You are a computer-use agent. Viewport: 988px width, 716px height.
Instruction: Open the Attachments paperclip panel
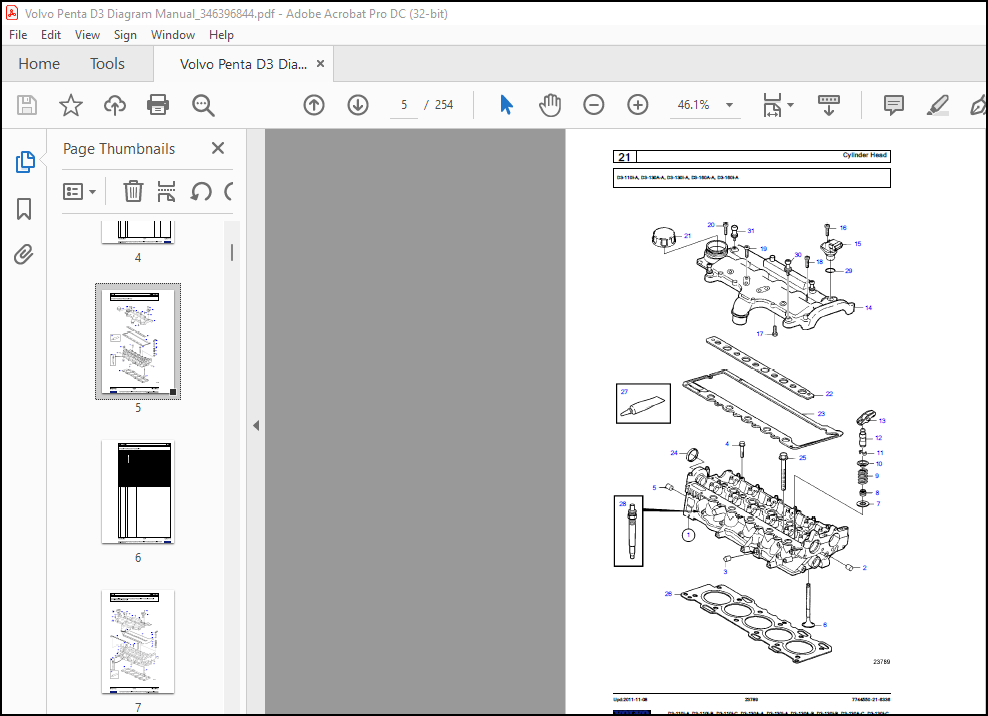24,255
